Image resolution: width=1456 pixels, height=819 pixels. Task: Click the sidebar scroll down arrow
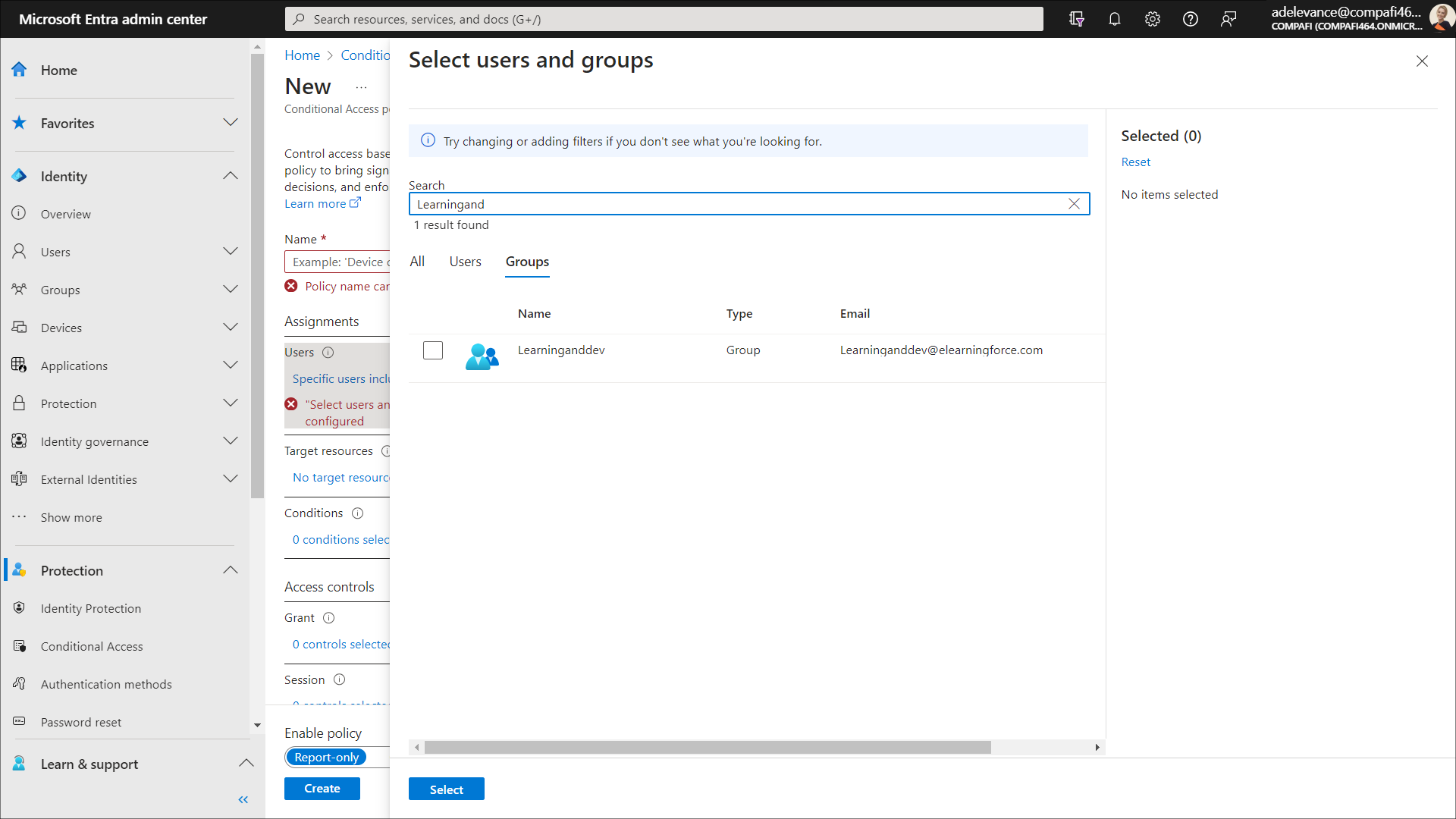pyautogui.click(x=257, y=726)
